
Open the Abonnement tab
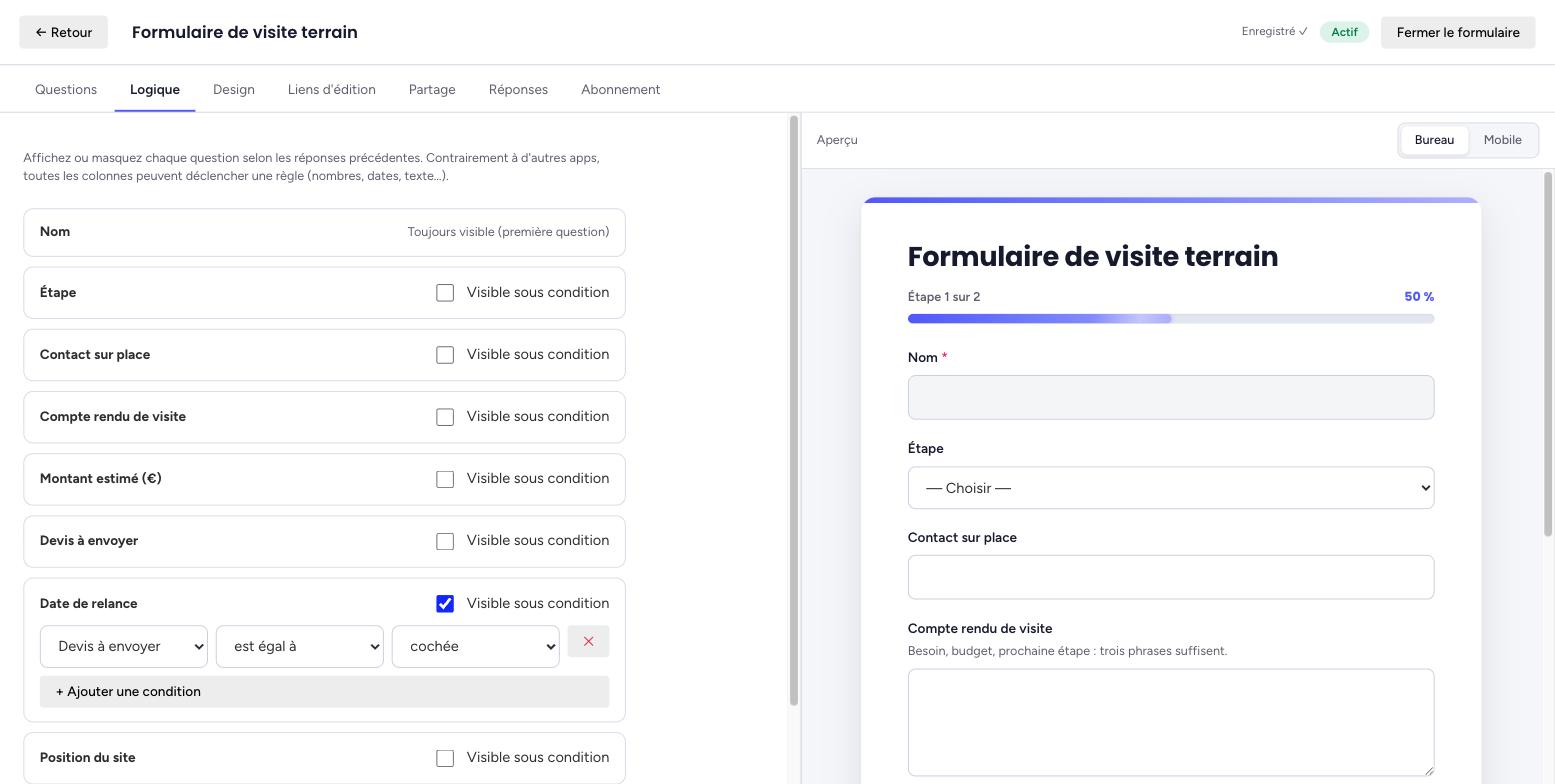pyautogui.click(x=620, y=90)
